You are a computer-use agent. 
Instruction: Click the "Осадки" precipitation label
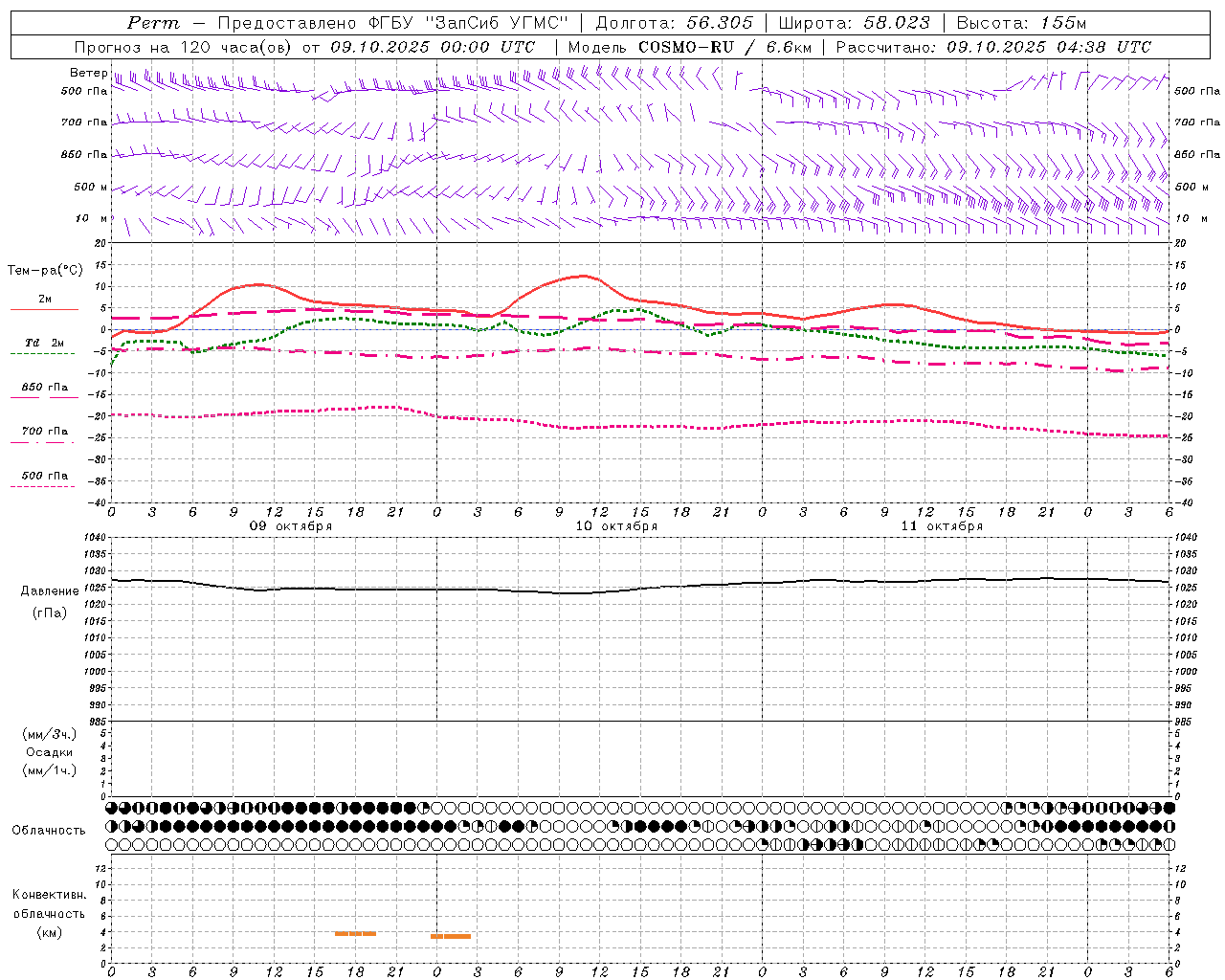click(50, 752)
